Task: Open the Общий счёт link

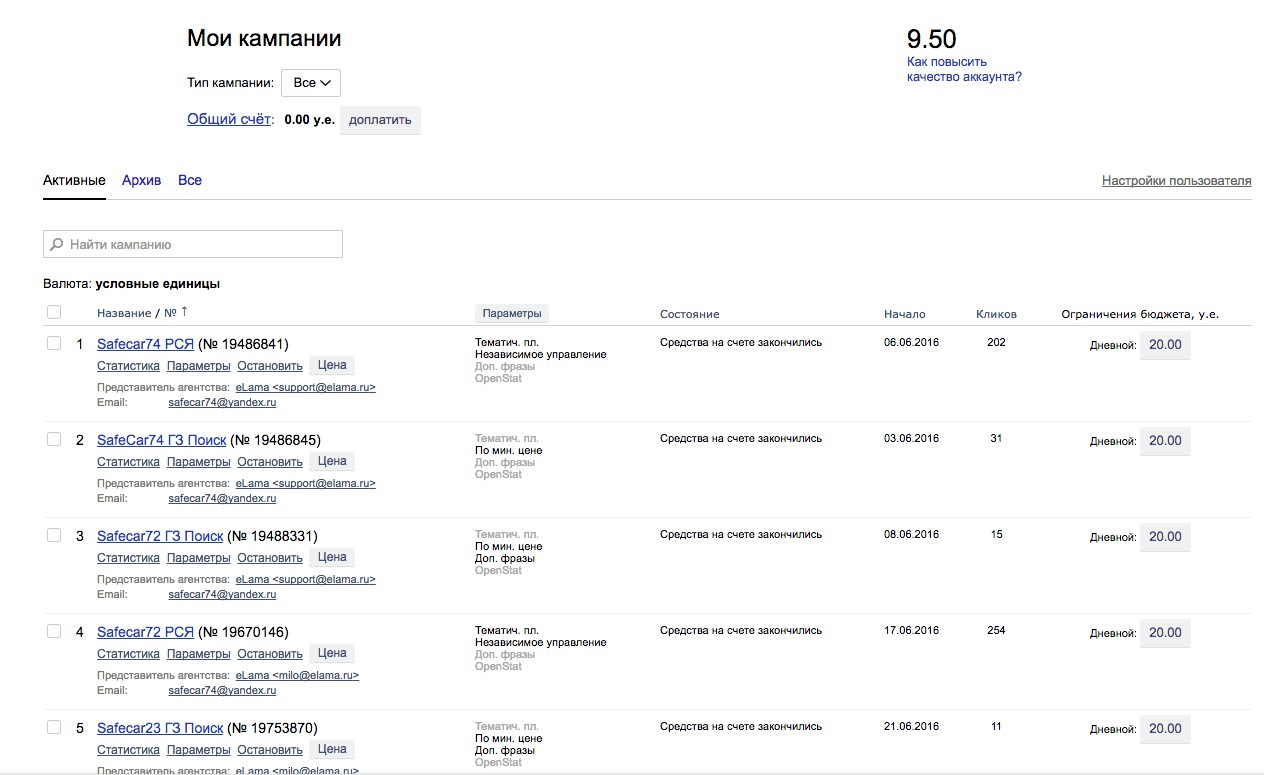Action: [x=229, y=119]
